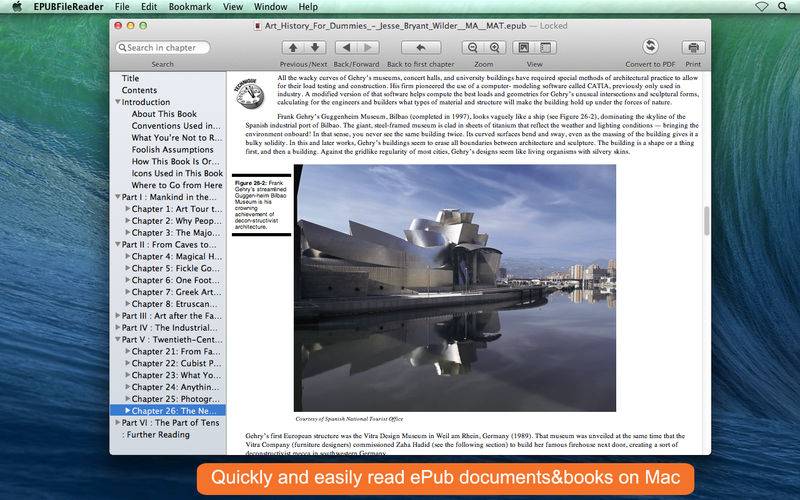Zoom in with plus magnifier
Viewport: 800px width, 500px height.
(495, 47)
